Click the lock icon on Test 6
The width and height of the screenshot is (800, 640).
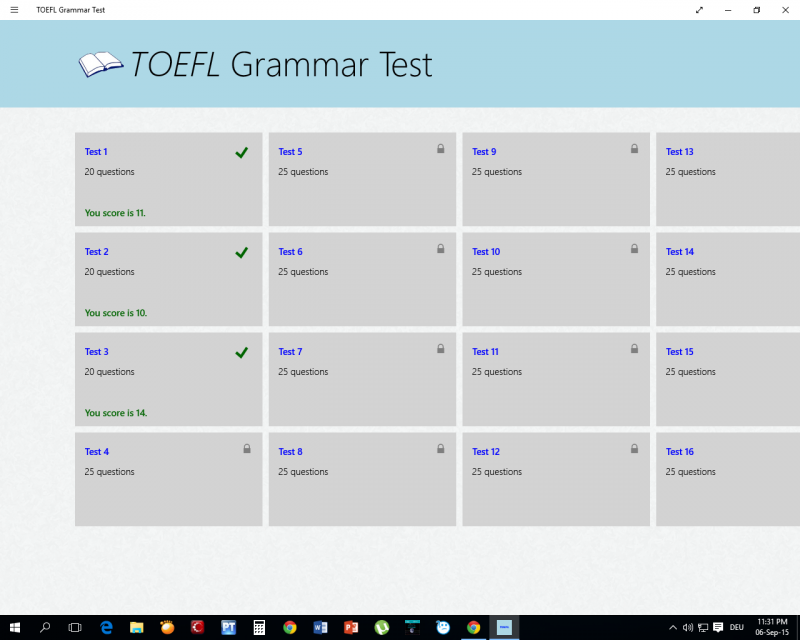441,249
